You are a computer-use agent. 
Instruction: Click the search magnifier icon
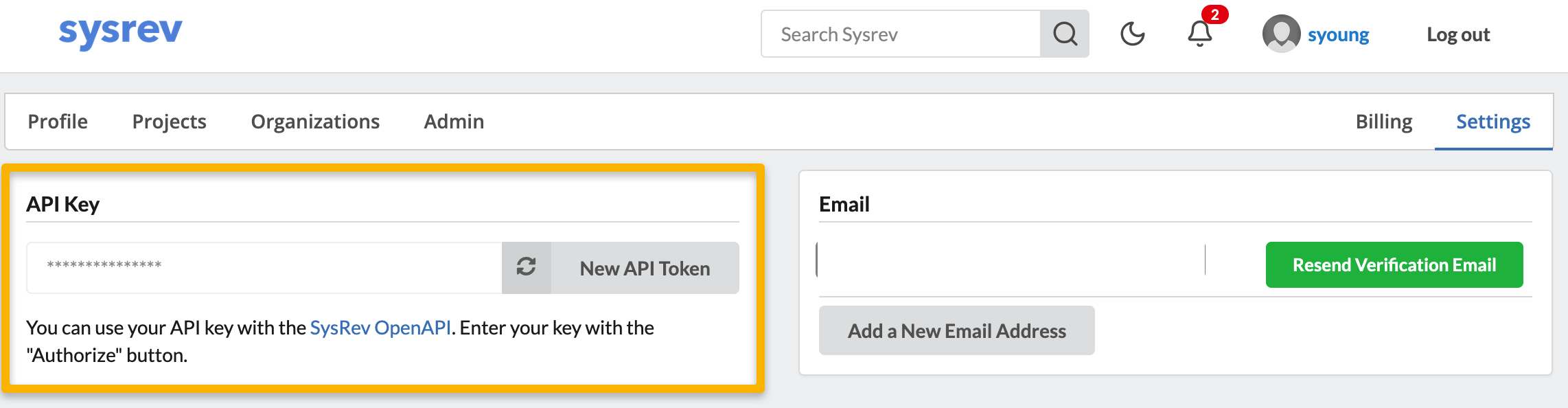click(1065, 34)
